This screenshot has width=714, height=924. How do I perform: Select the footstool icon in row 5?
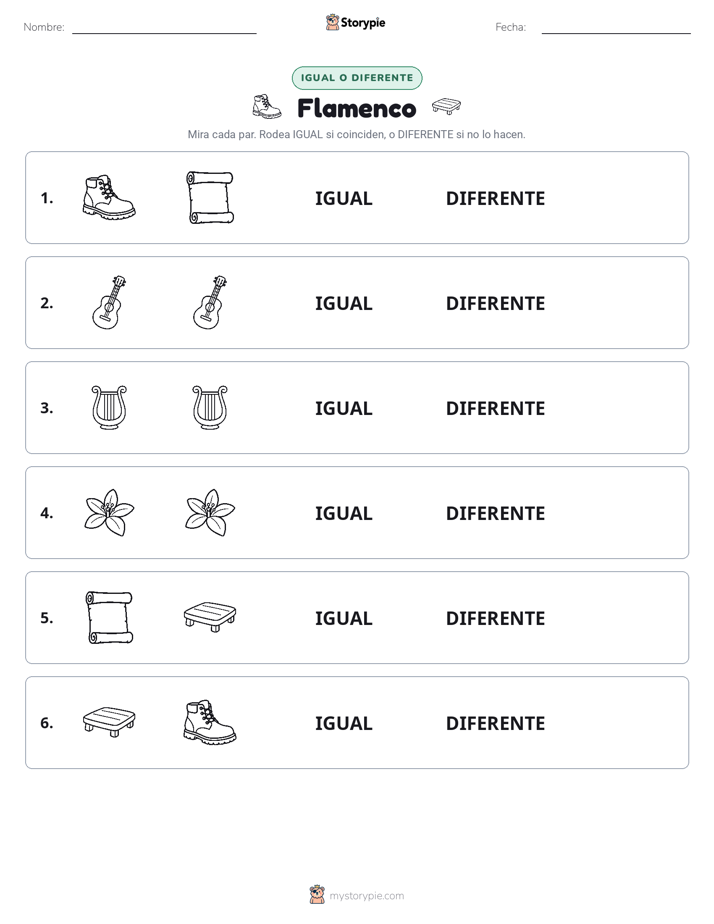(x=210, y=616)
